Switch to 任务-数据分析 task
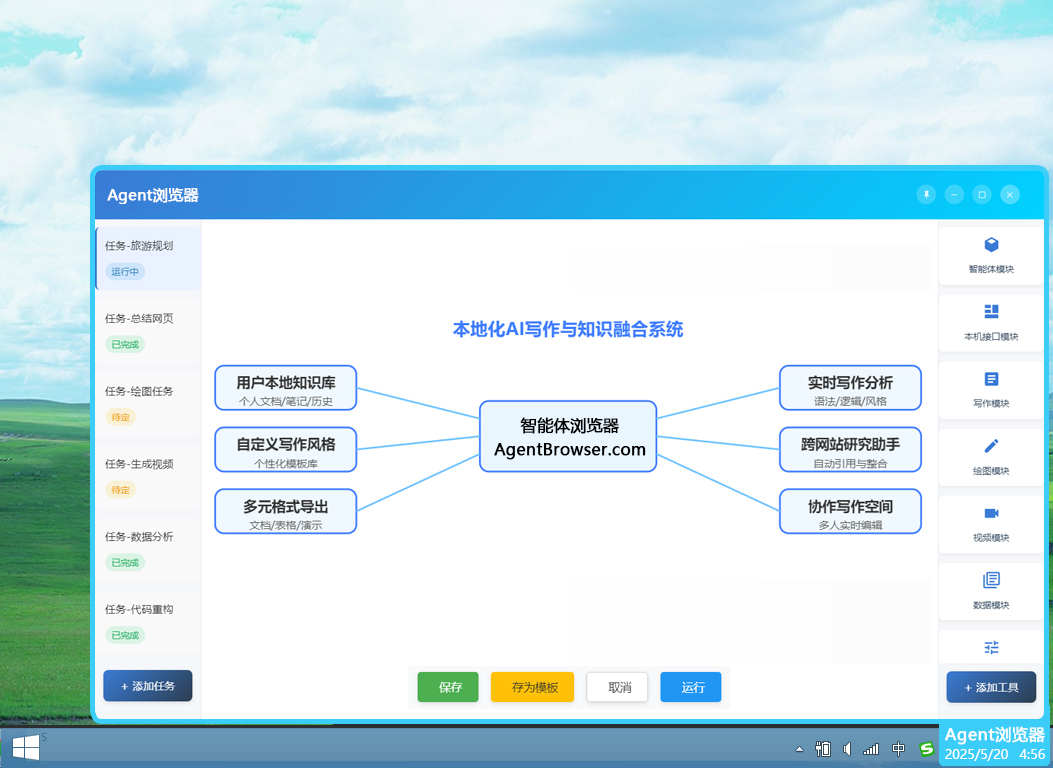The image size is (1053, 768). pyautogui.click(x=148, y=549)
